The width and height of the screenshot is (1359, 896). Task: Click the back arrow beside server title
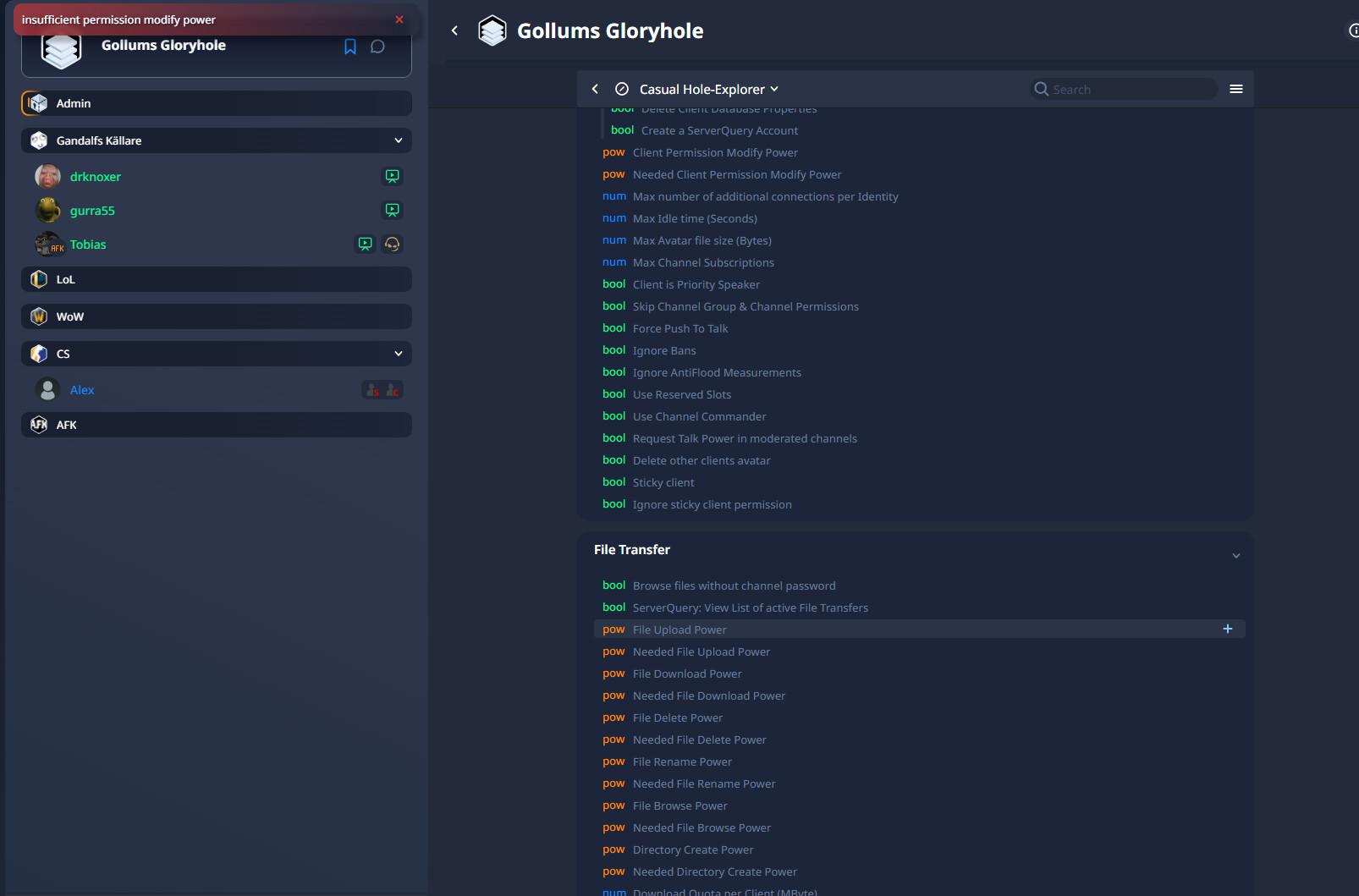(x=454, y=30)
